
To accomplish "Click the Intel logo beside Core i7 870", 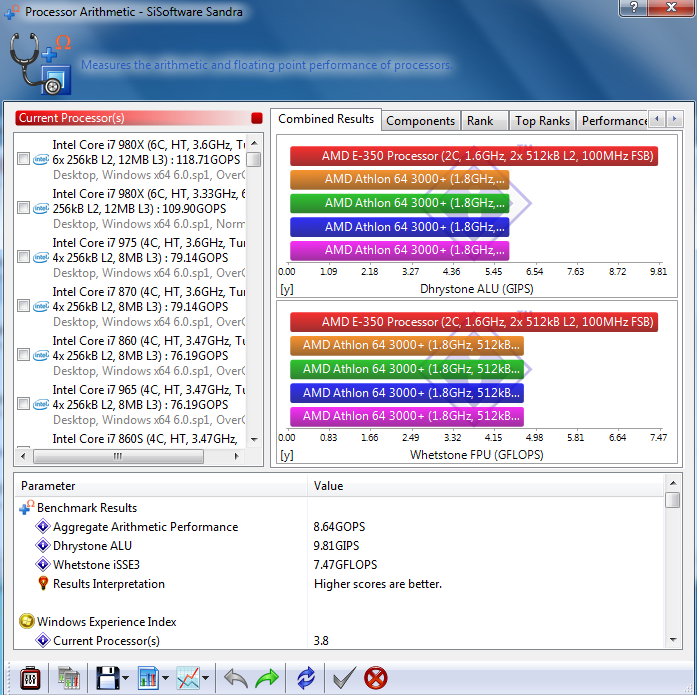I will point(41,306).
